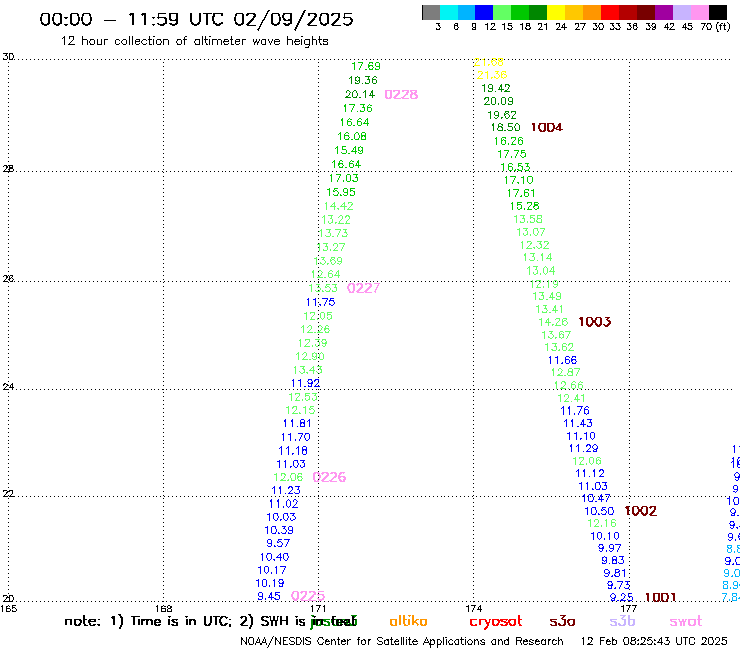Click the wave height value '12.87'

pos(565,372)
